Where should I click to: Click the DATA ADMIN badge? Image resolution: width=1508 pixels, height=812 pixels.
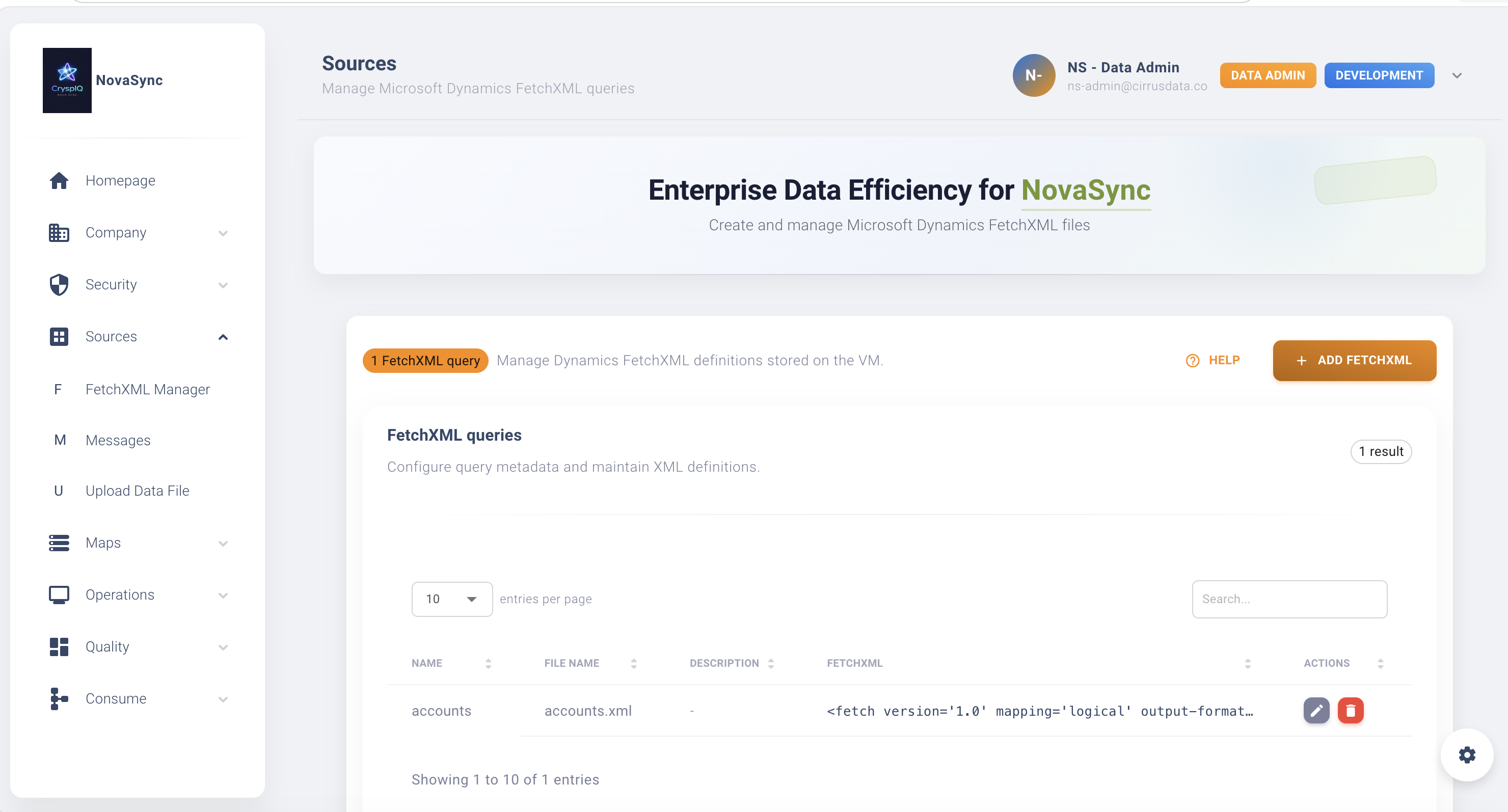tap(1268, 75)
